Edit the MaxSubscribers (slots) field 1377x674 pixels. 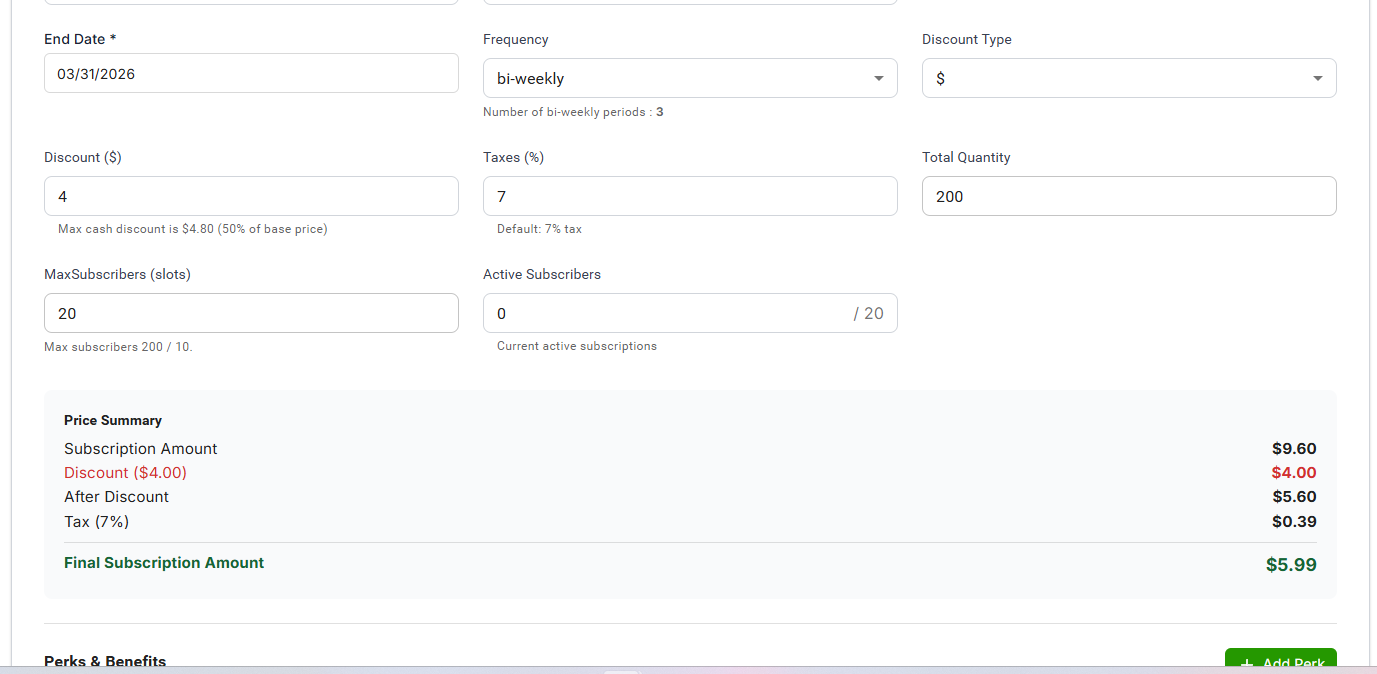tap(251, 314)
